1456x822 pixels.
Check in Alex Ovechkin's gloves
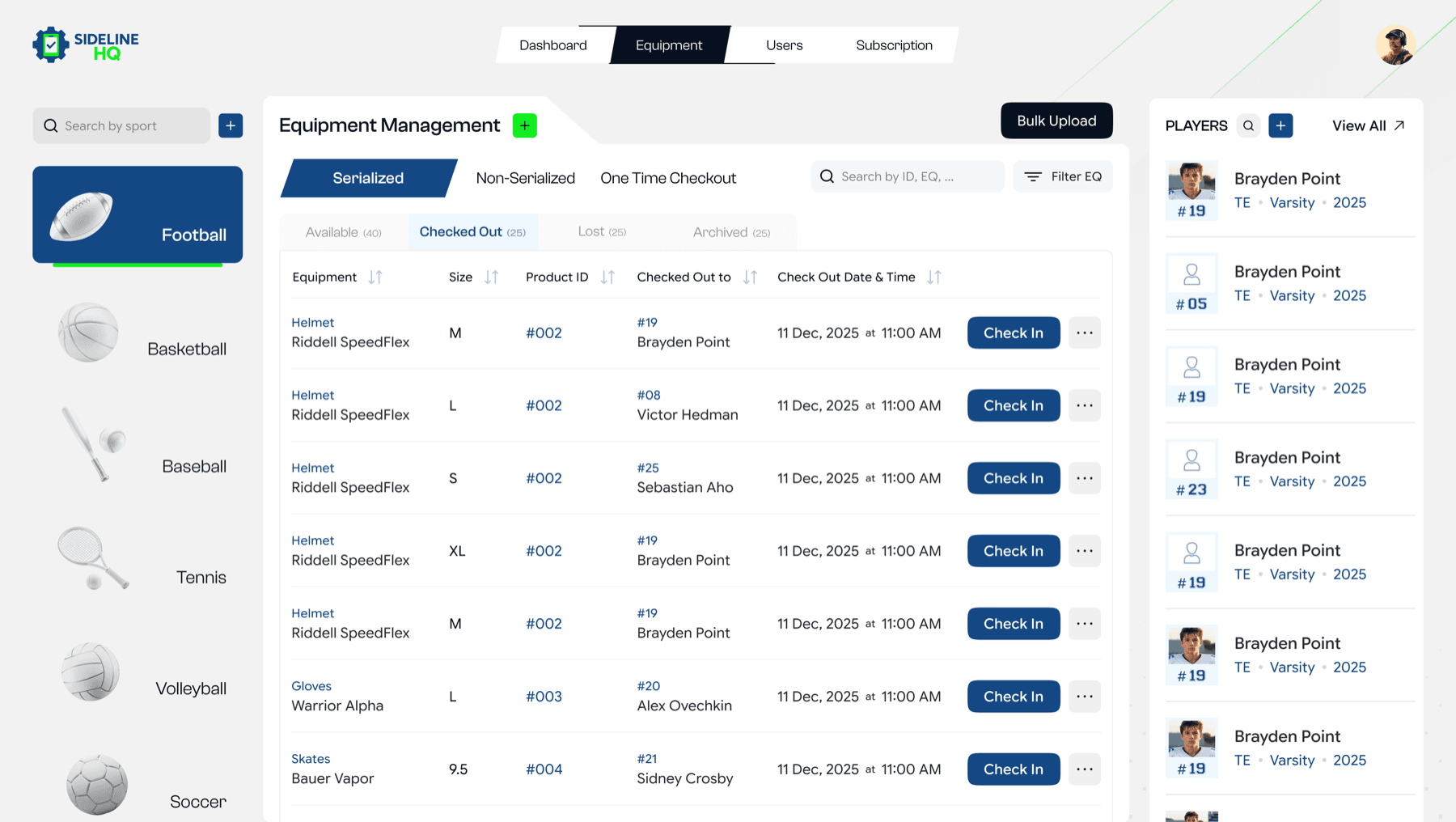tap(1014, 697)
